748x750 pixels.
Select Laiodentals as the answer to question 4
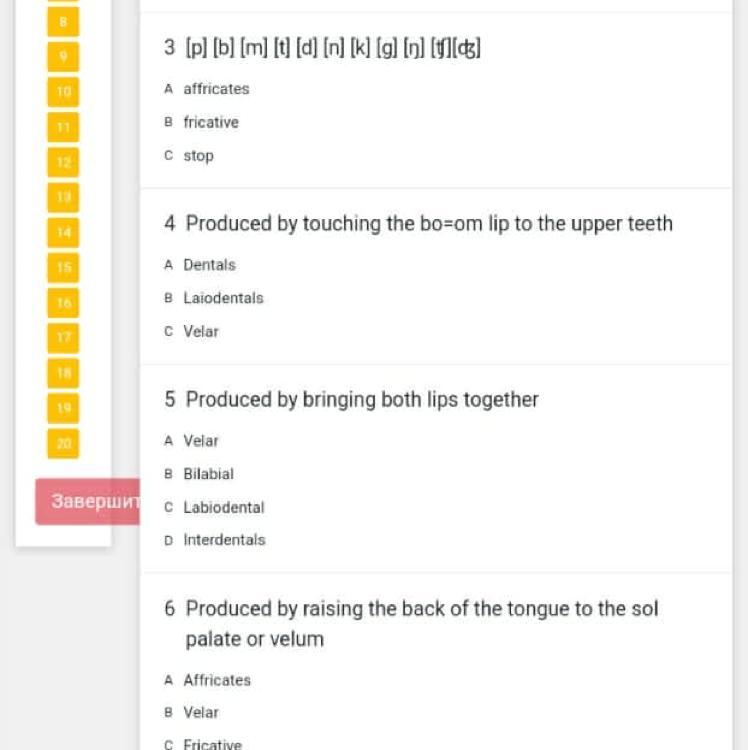[x=223, y=298]
